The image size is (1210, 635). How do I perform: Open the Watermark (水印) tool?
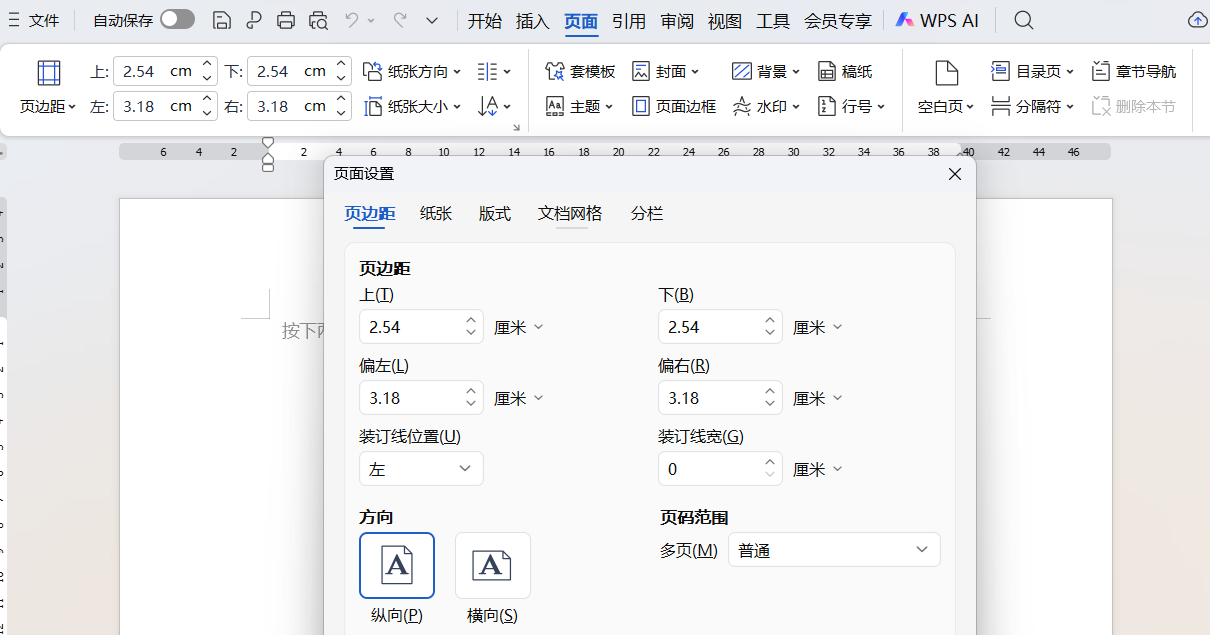coord(766,106)
